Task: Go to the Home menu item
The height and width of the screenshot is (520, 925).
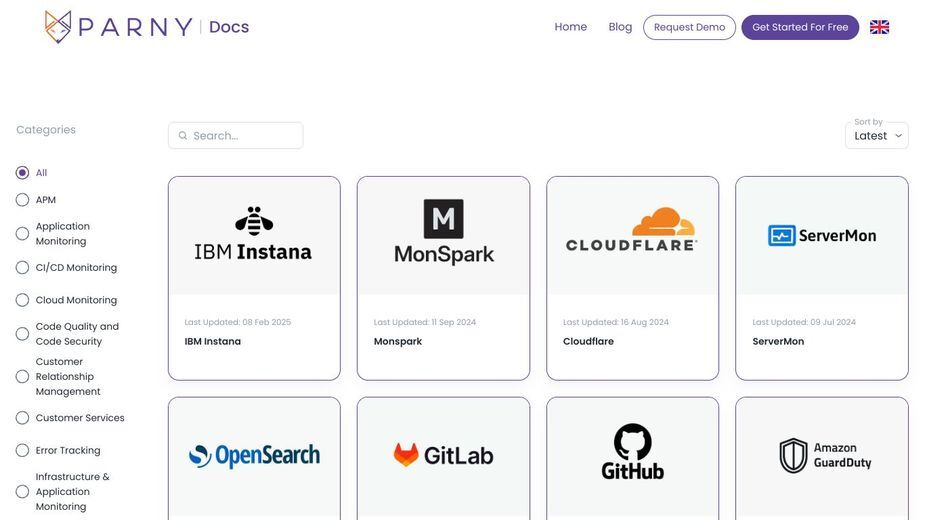Action: [570, 27]
